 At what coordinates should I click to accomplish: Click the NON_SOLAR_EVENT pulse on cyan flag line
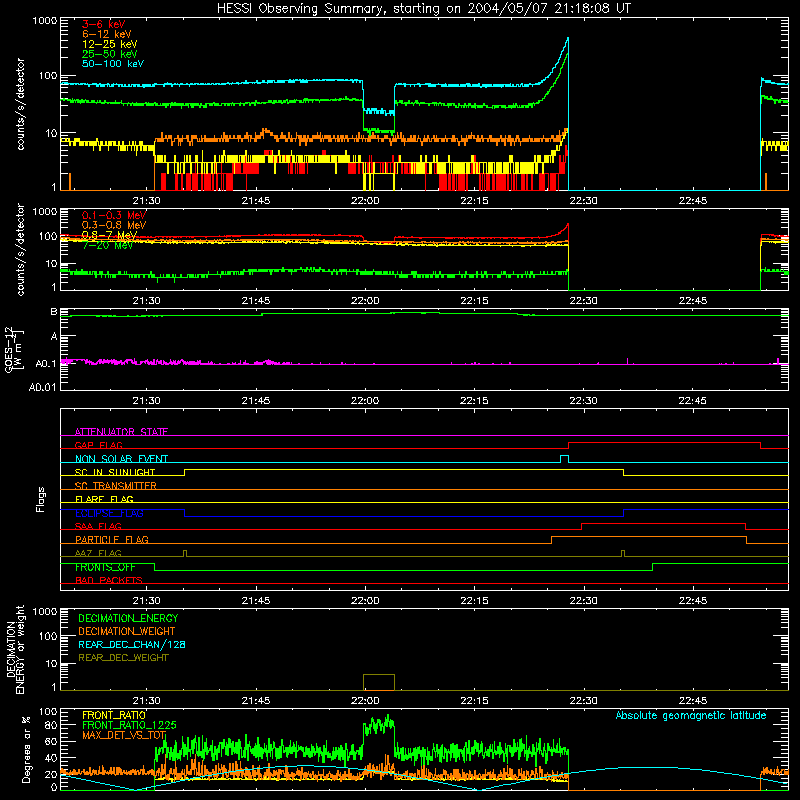564,459
